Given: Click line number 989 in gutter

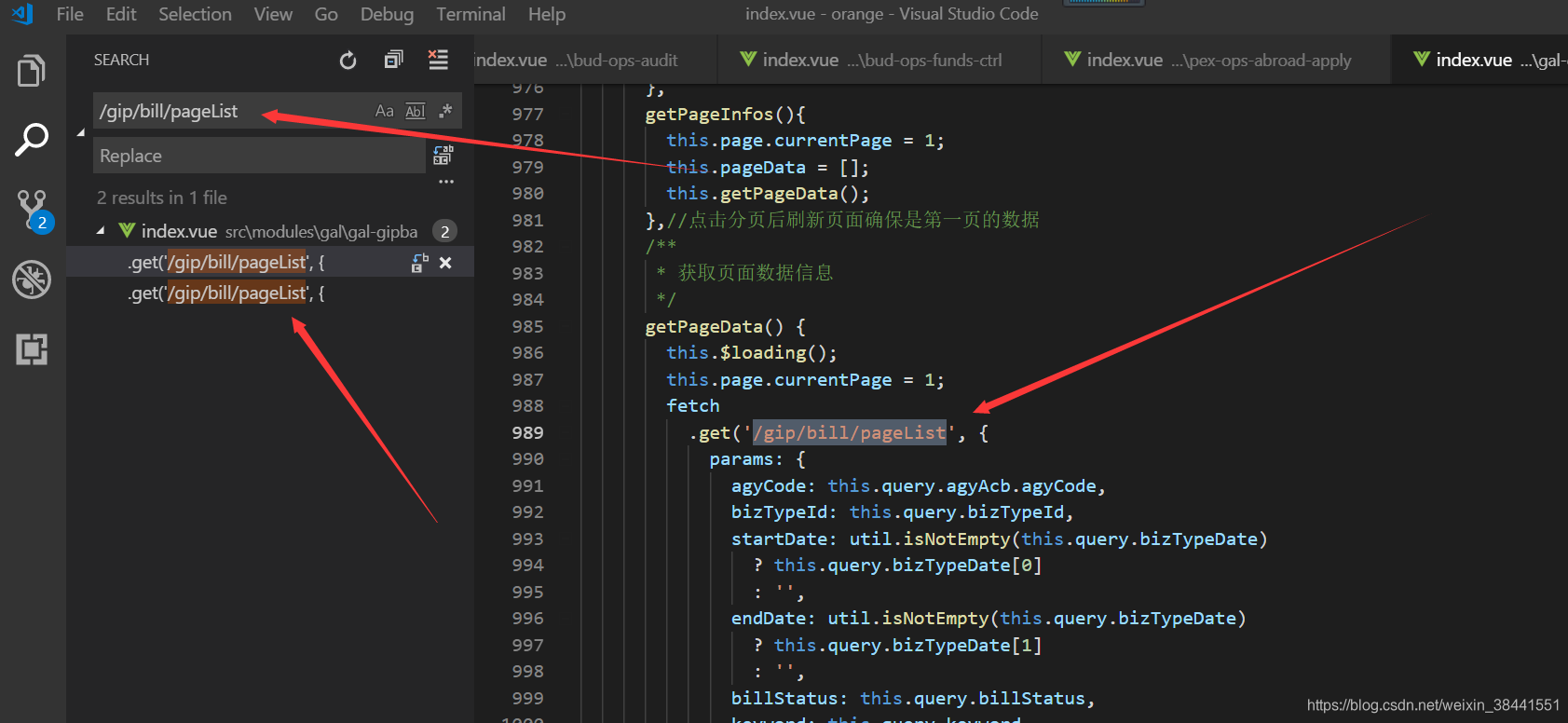Looking at the screenshot, I should (x=527, y=432).
